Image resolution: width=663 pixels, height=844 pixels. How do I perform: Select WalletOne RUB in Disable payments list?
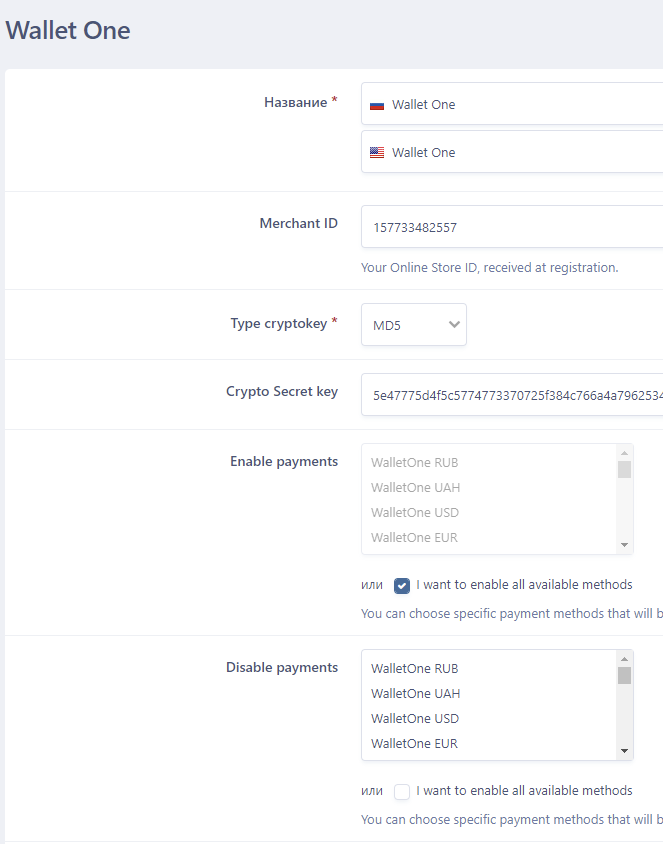coord(415,668)
